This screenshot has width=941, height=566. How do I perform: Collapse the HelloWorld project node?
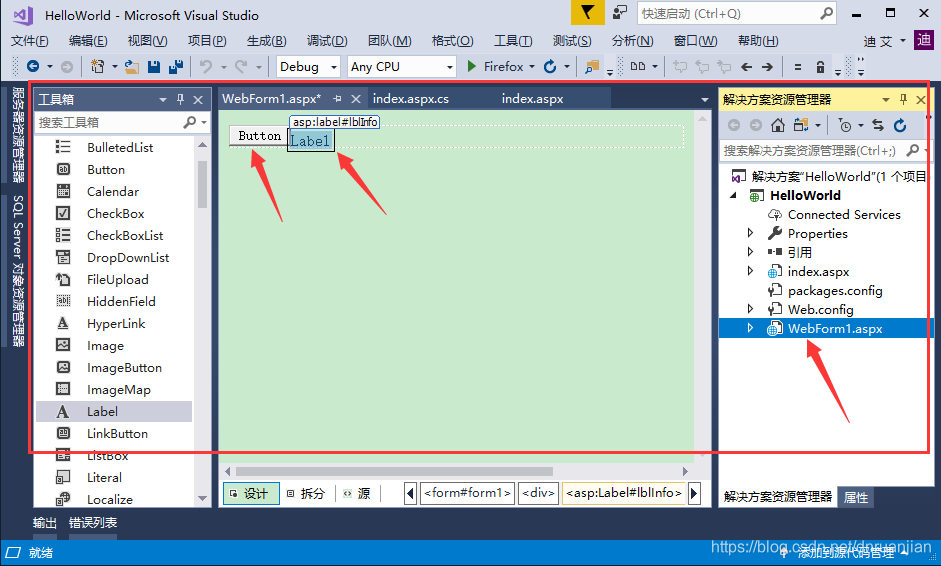click(x=733, y=195)
